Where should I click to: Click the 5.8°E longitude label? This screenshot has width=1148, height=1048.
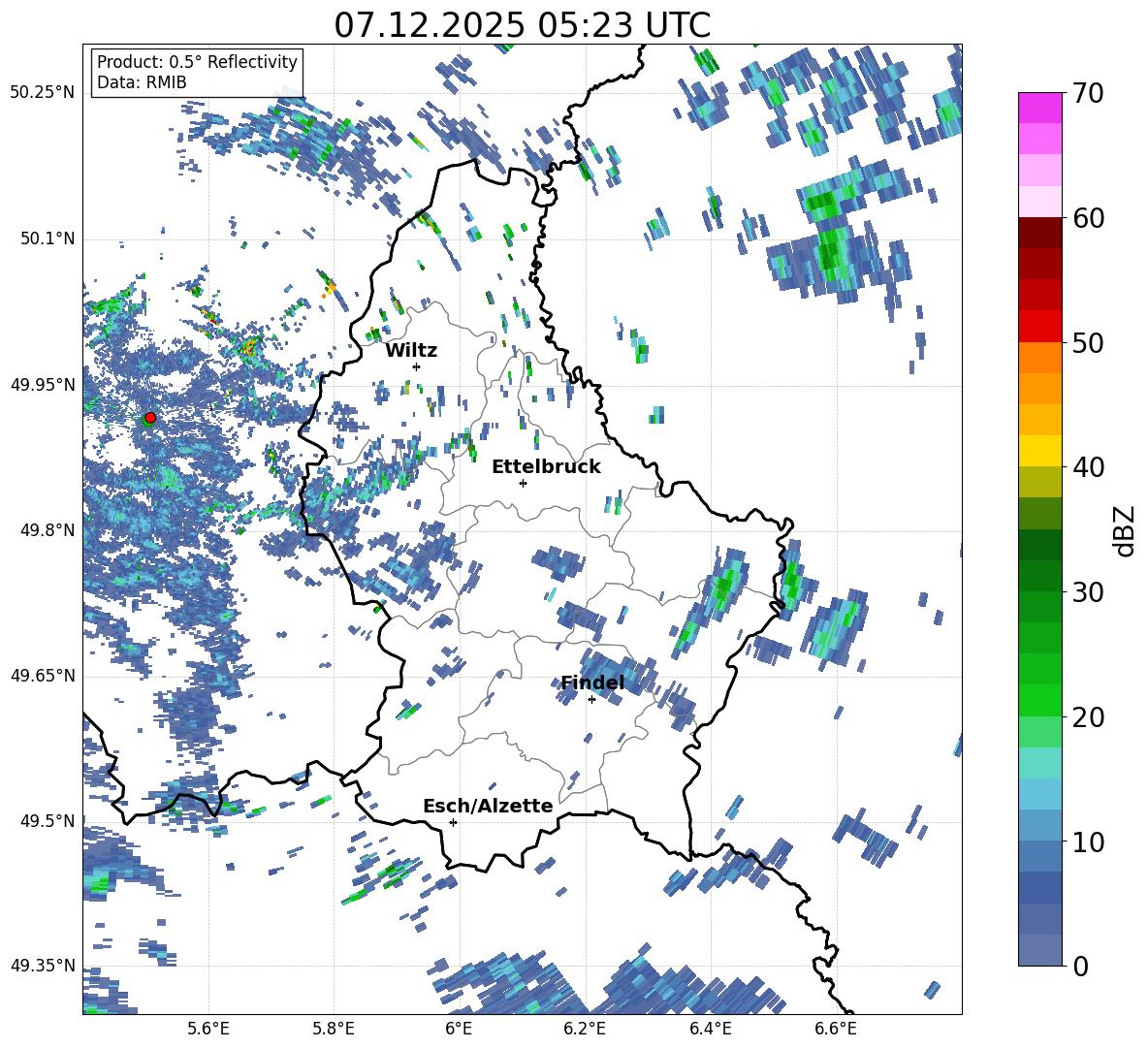point(334,1029)
